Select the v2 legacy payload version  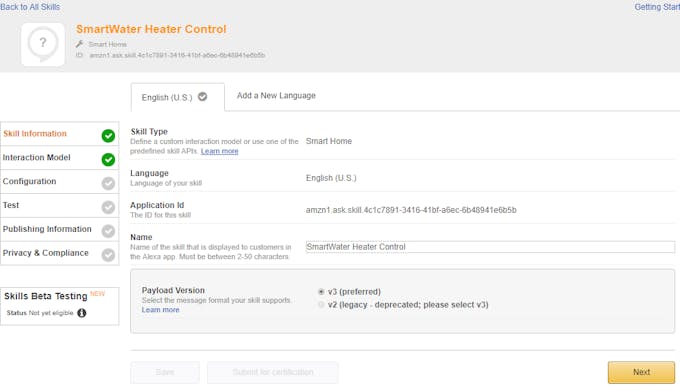pyautogui.click(x=321, y=305)
